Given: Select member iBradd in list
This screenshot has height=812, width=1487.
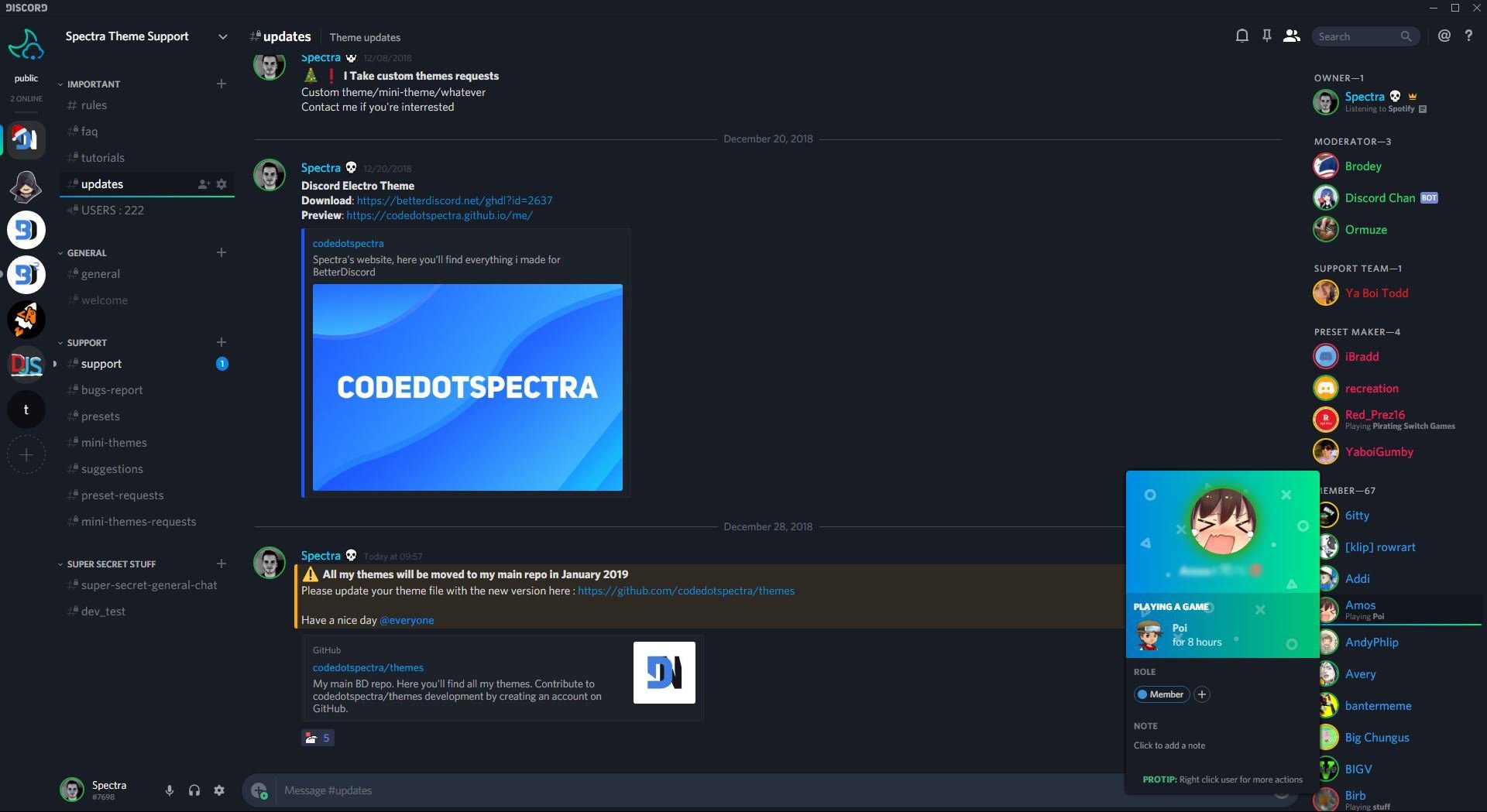Looking at the screenshot, I should click(x=1398, y=356).
